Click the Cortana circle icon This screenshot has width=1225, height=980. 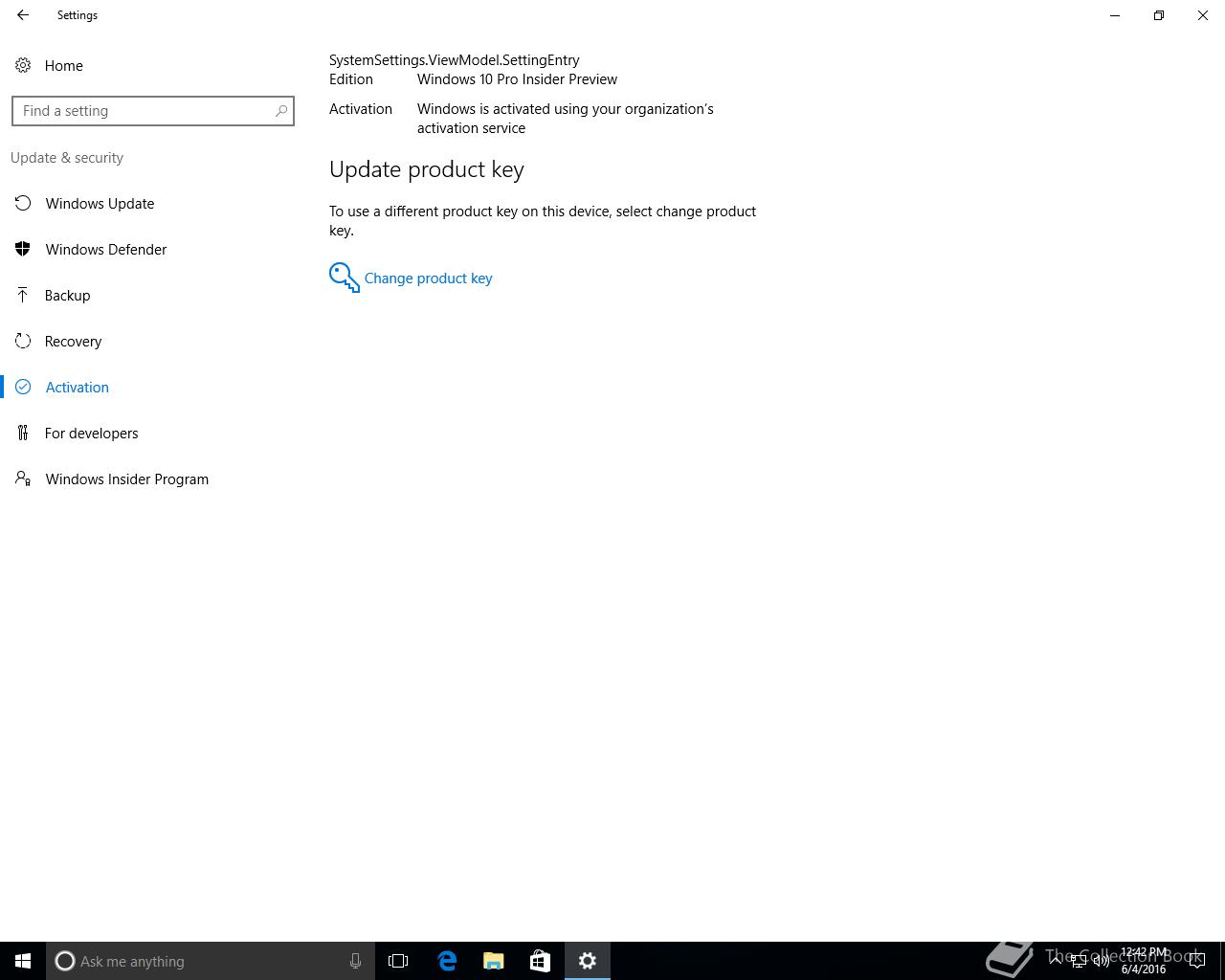(65, 961)
